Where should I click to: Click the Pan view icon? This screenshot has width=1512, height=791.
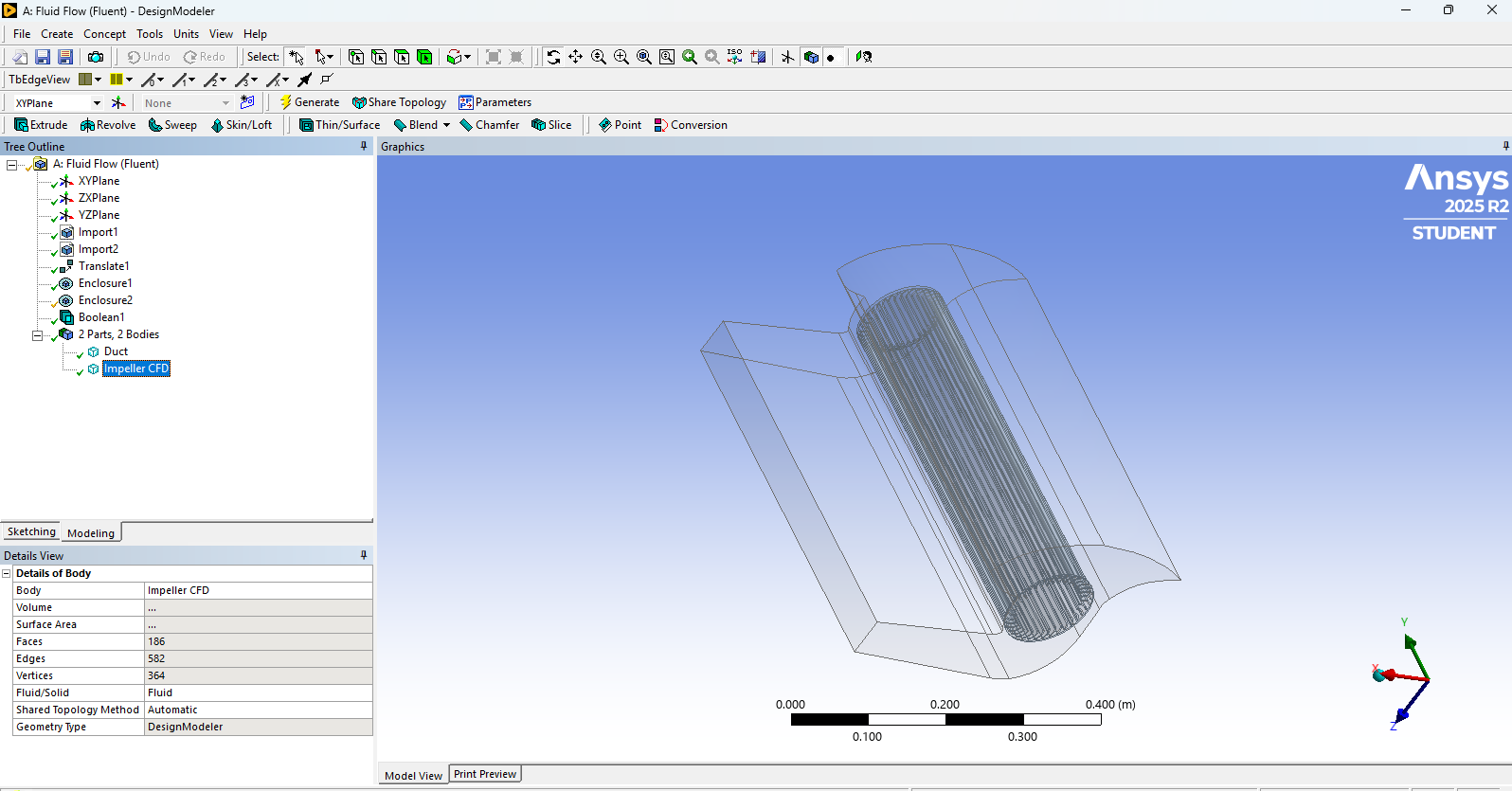coord(576,57)
